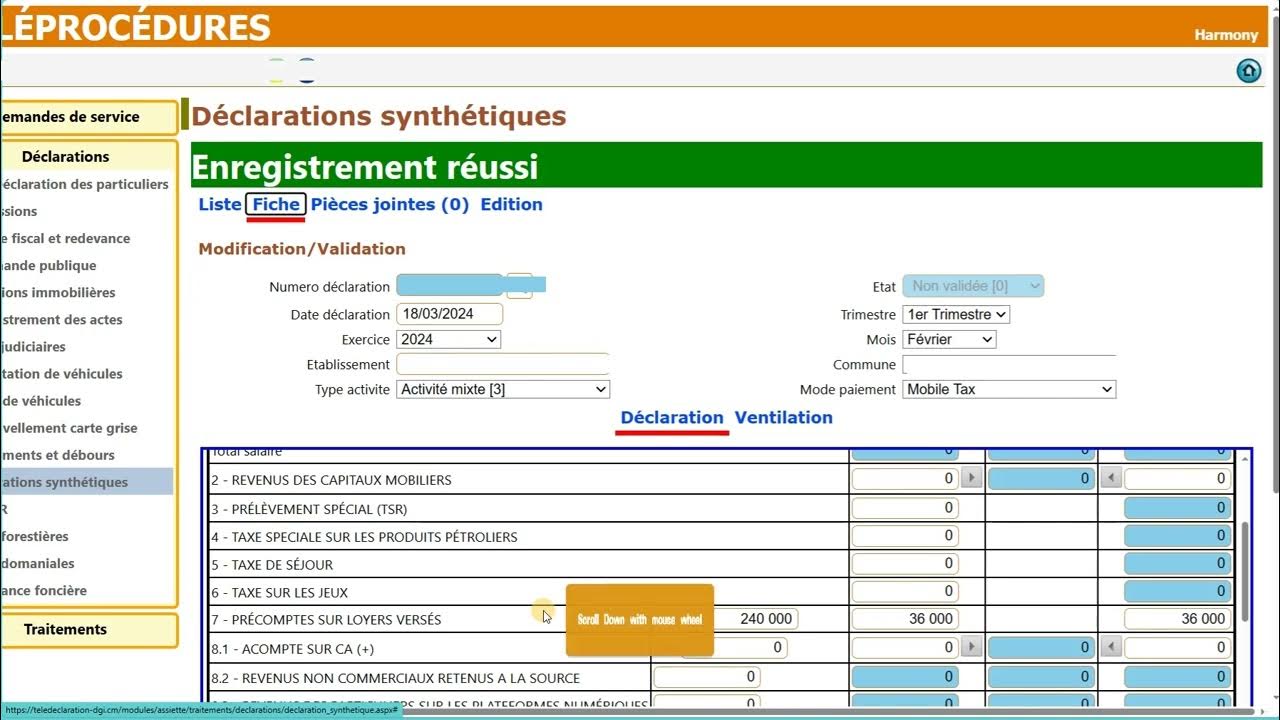Expand the Trimestre dropdown
The image size is (1280, 720).
pyautogui.click(x=955, y=314)
